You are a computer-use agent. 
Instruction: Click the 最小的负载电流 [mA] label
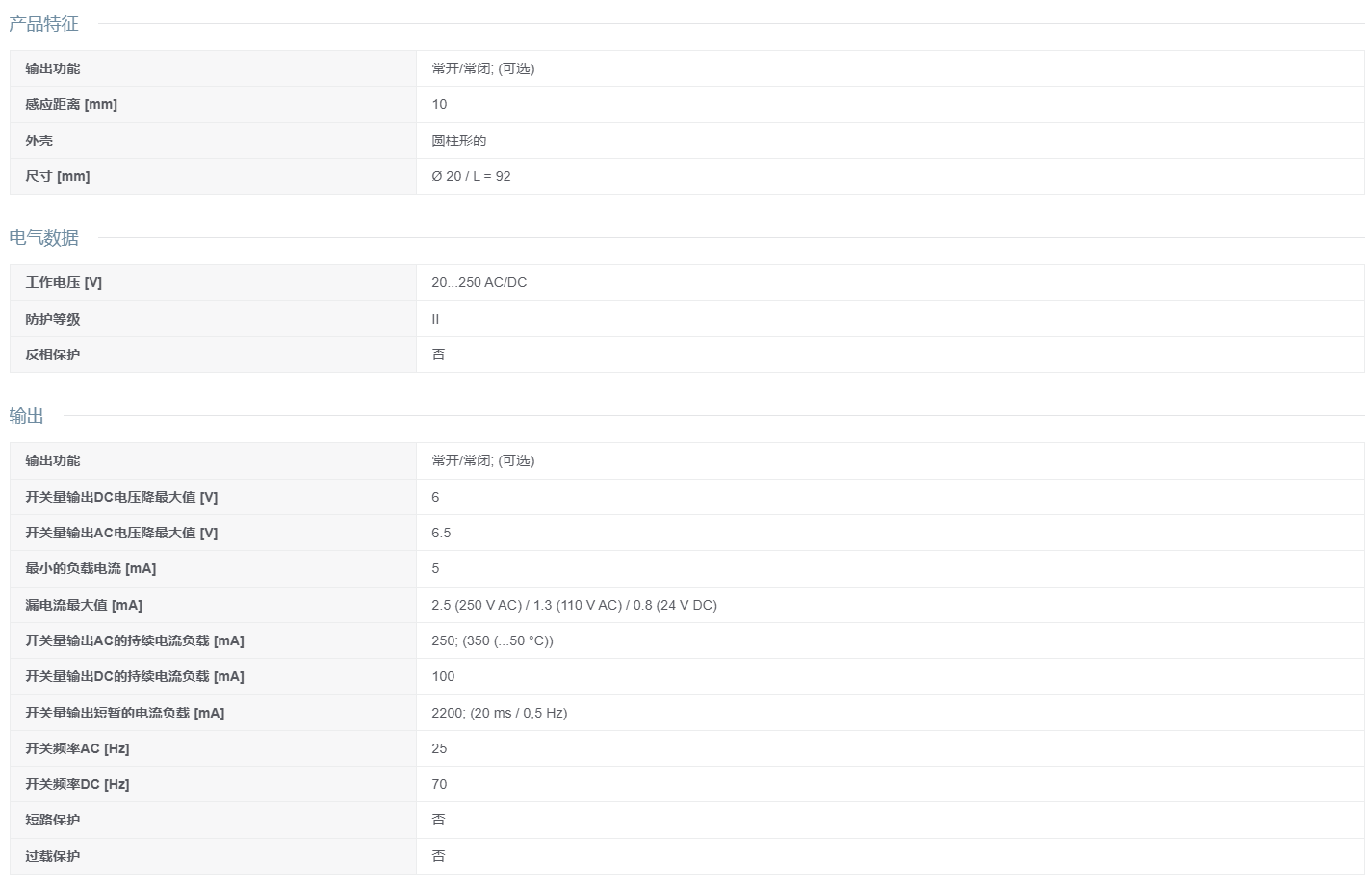click(x=91, y=568)
